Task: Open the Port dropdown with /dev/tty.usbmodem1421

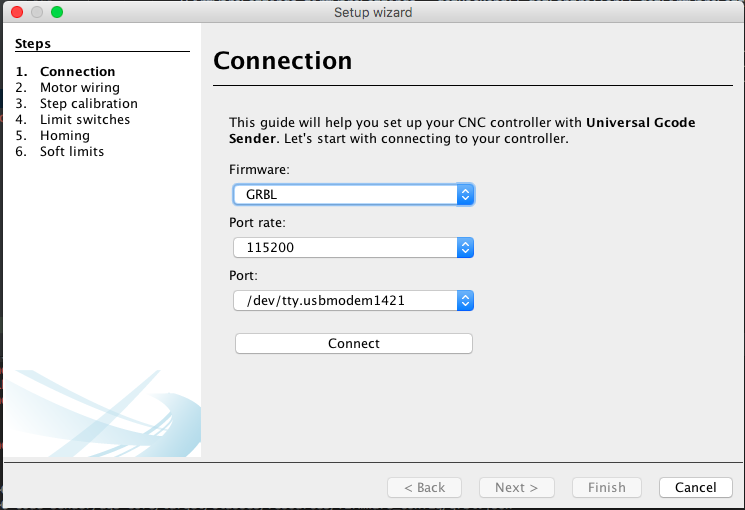Action: [353, 300]
